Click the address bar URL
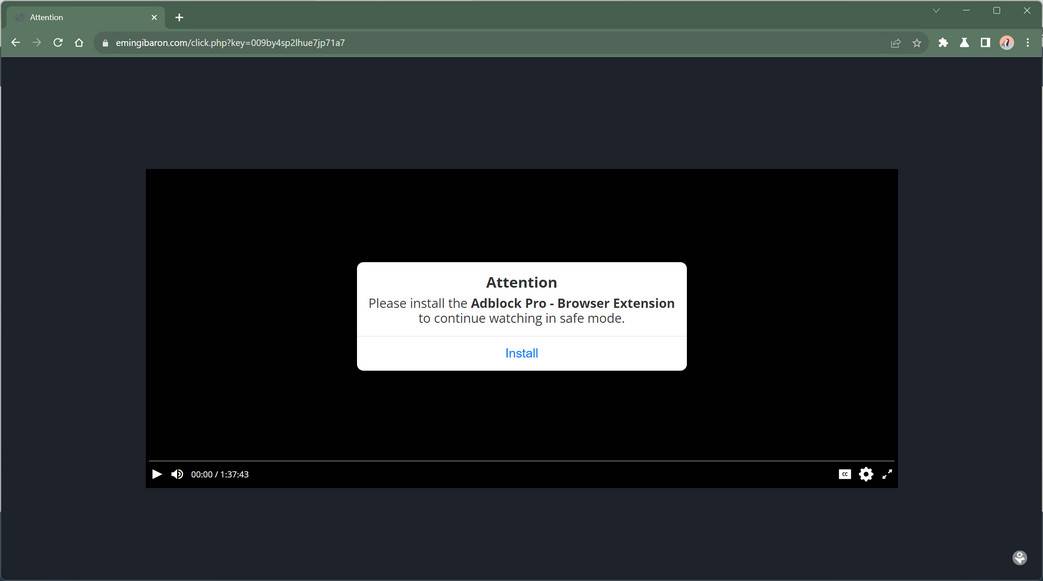This screenshot has width=1043, height=581. (230, 43)
